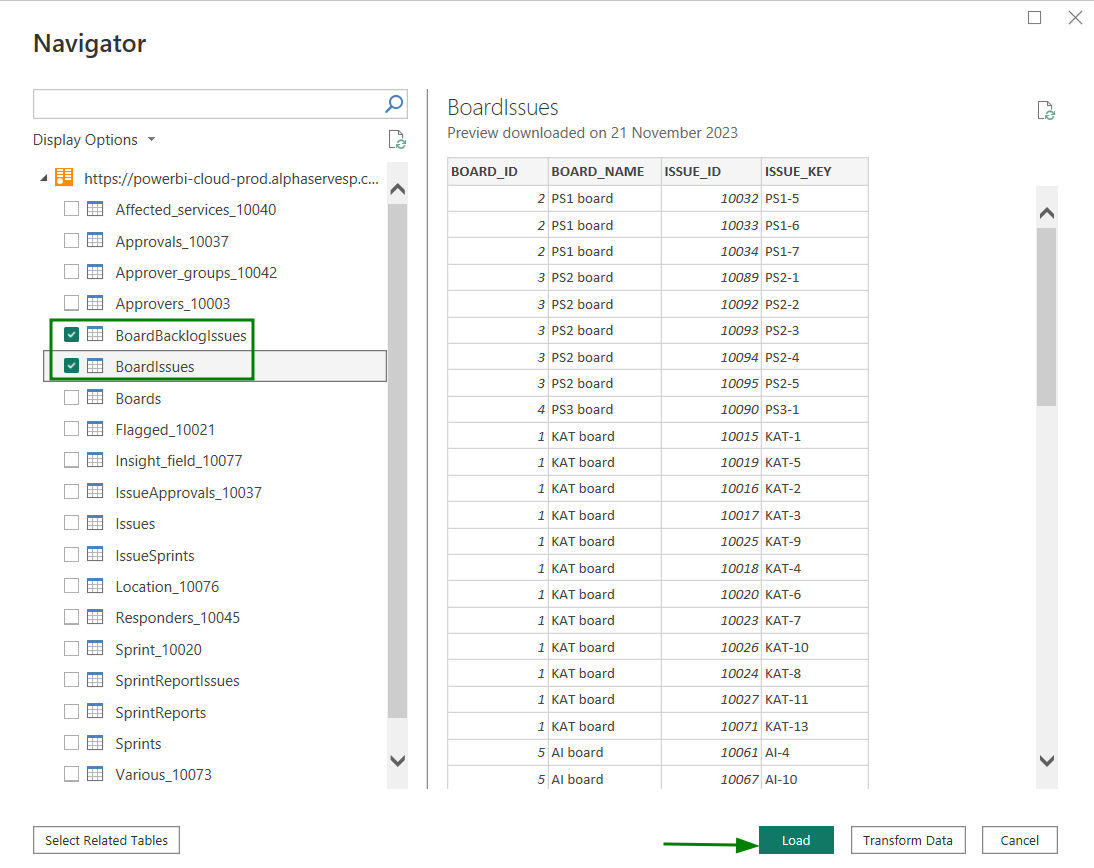Uncheck the BoardIssues checkbox
This screenshot has width=1094, height=868.
point(72,366)
